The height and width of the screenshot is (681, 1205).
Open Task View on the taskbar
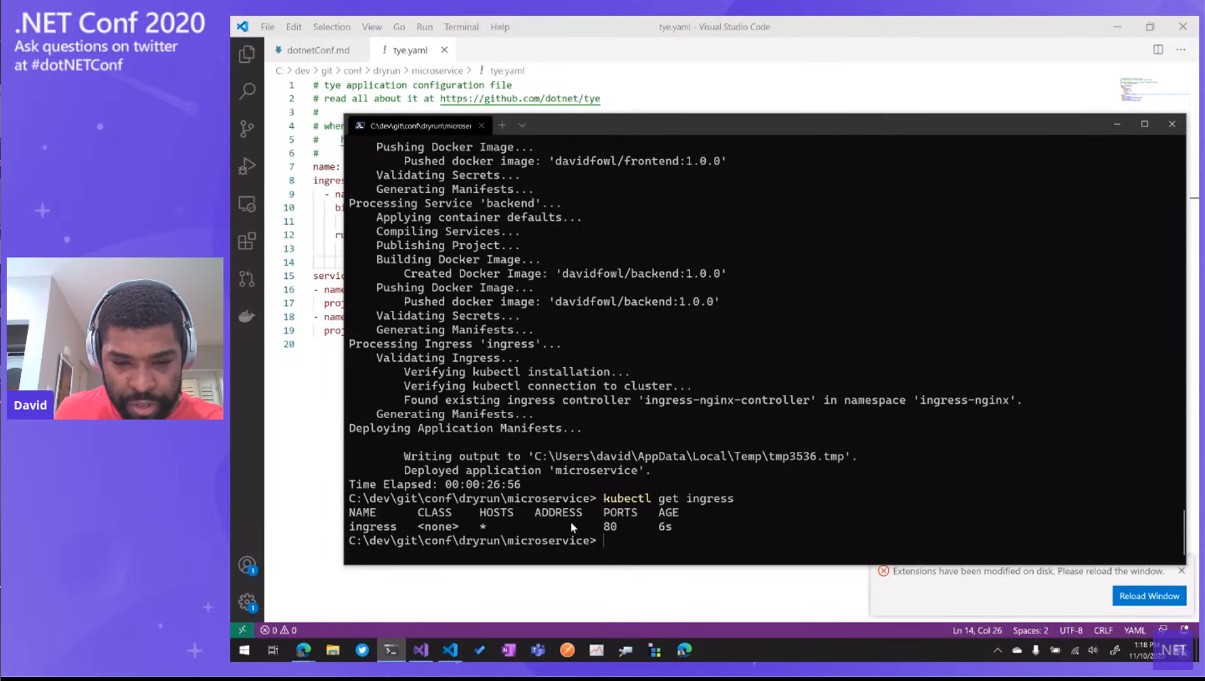[x=273, y=650]
